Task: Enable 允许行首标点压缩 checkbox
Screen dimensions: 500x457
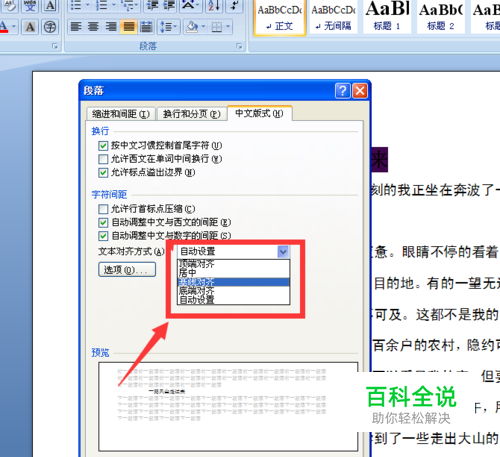Action: click(x=103, y=209)
